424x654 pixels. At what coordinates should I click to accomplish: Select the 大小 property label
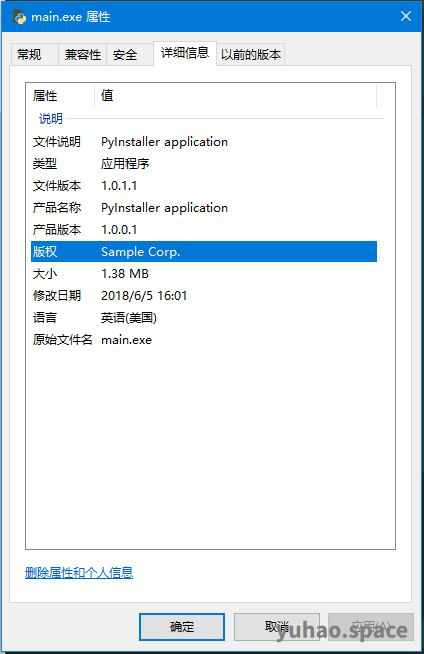tap(45, 274)
